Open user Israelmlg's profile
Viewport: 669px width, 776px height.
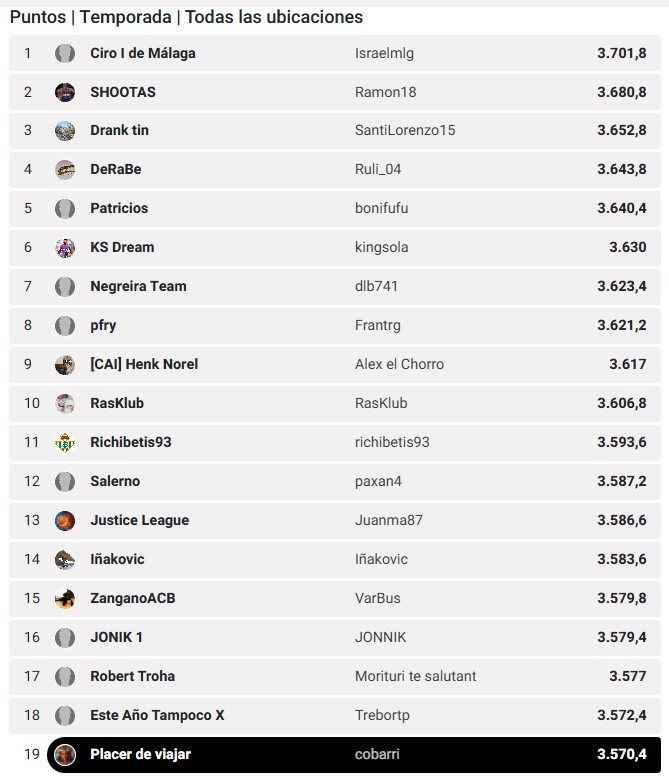tap(384, 53)
